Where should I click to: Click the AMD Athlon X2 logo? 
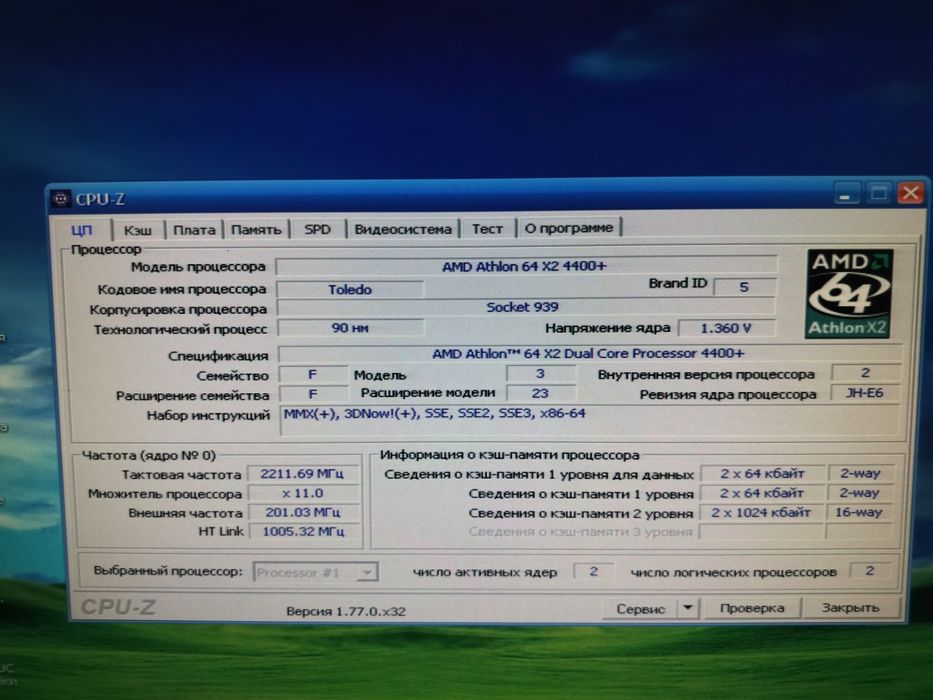click(x=849, y=293)
